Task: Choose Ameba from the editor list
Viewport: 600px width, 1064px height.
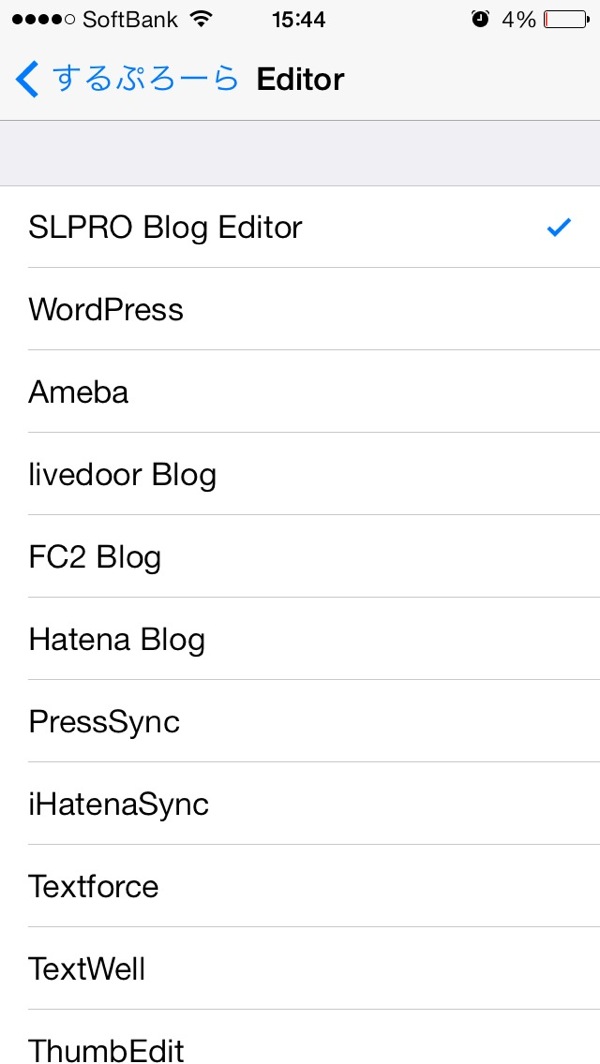Action: point(300,392)
